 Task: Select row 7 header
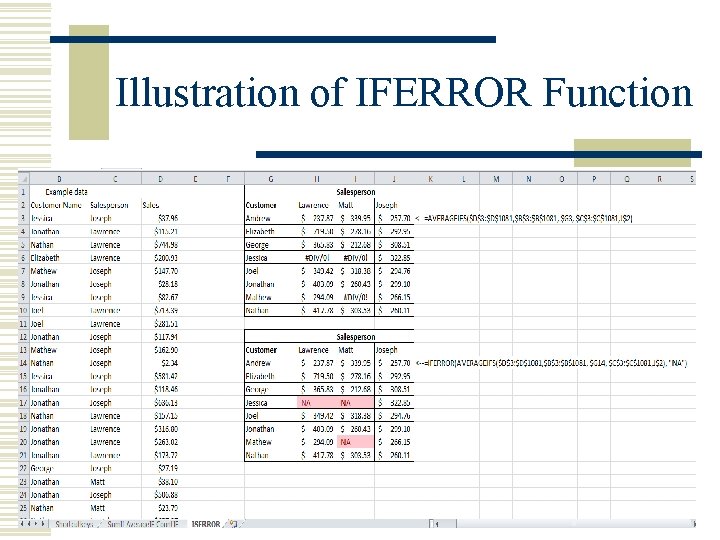click(23, 271)
